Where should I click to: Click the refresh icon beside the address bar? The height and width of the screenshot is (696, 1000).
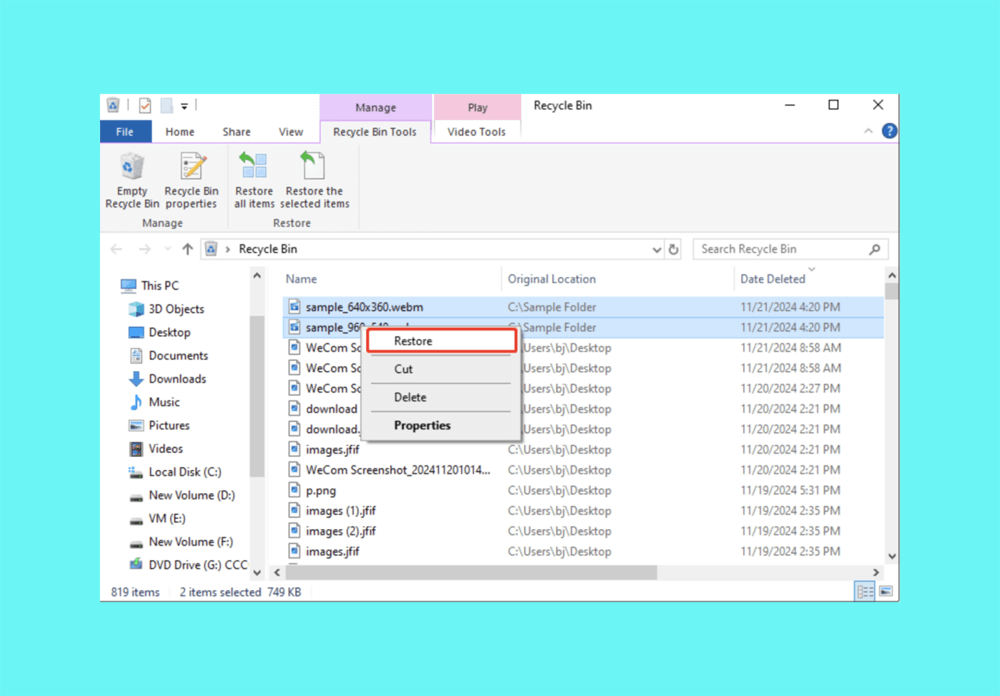tap(673, 248)
